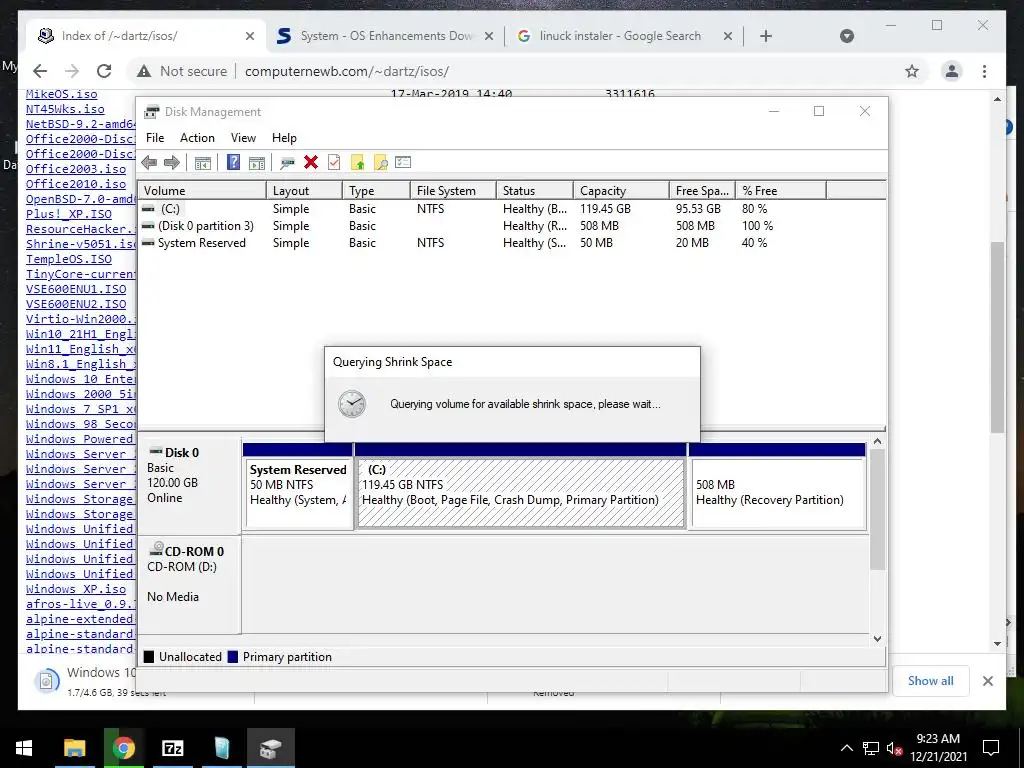Open the File menu in Disk Management
This screenshot has height=768, width=1024.
155,138
